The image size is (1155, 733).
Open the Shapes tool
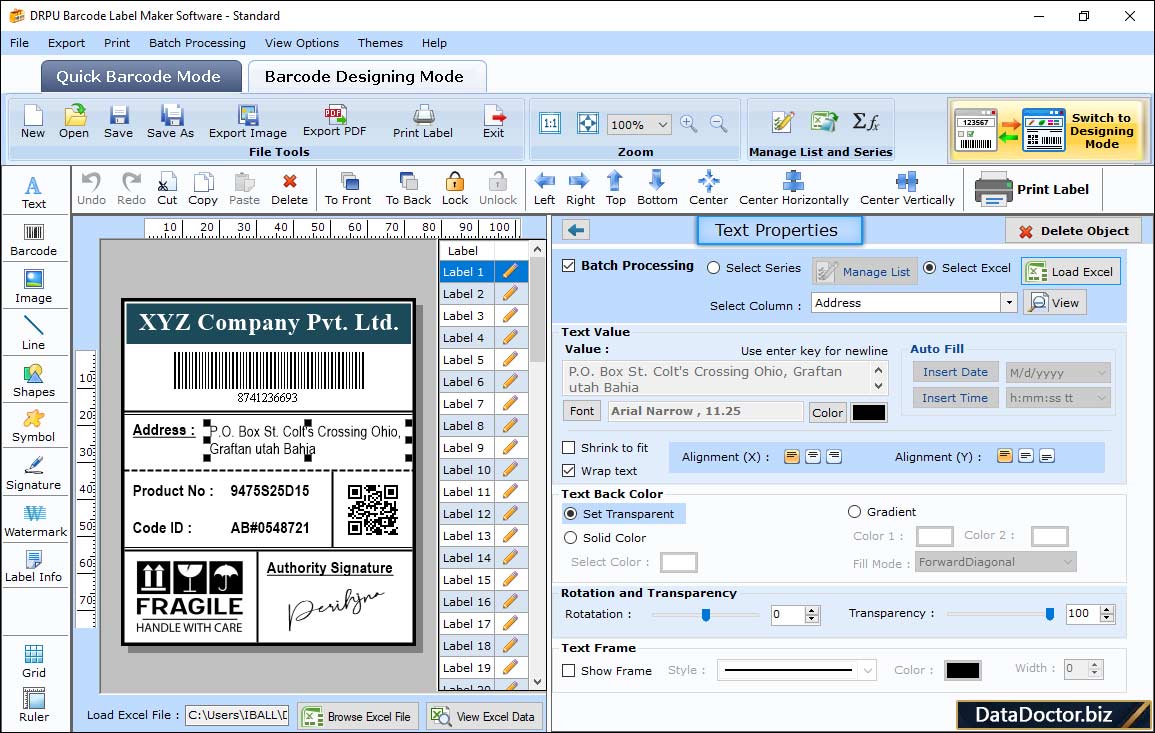pos(33,380)
